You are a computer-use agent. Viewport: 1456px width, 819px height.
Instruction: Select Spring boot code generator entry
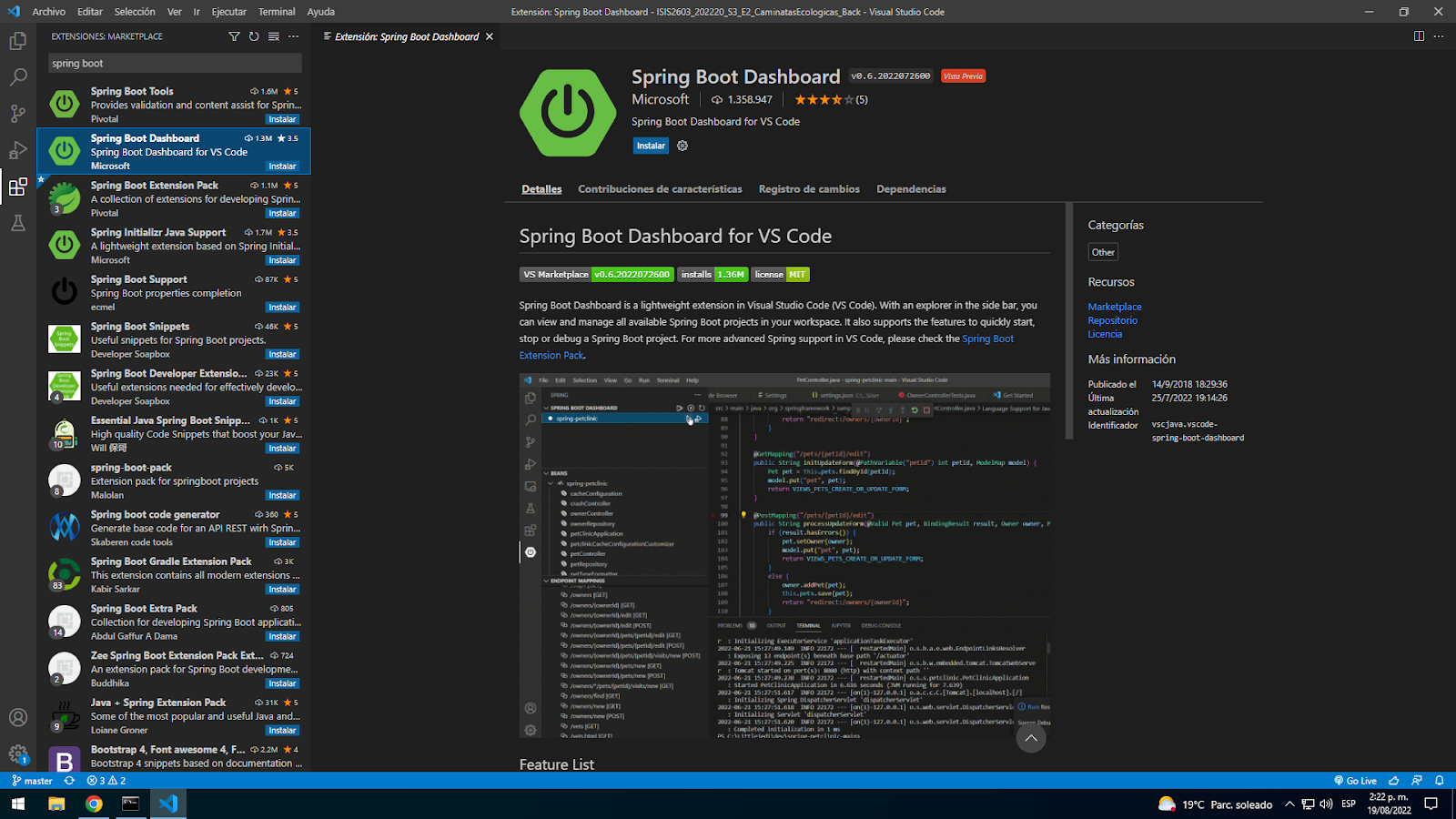coord(174,528)
